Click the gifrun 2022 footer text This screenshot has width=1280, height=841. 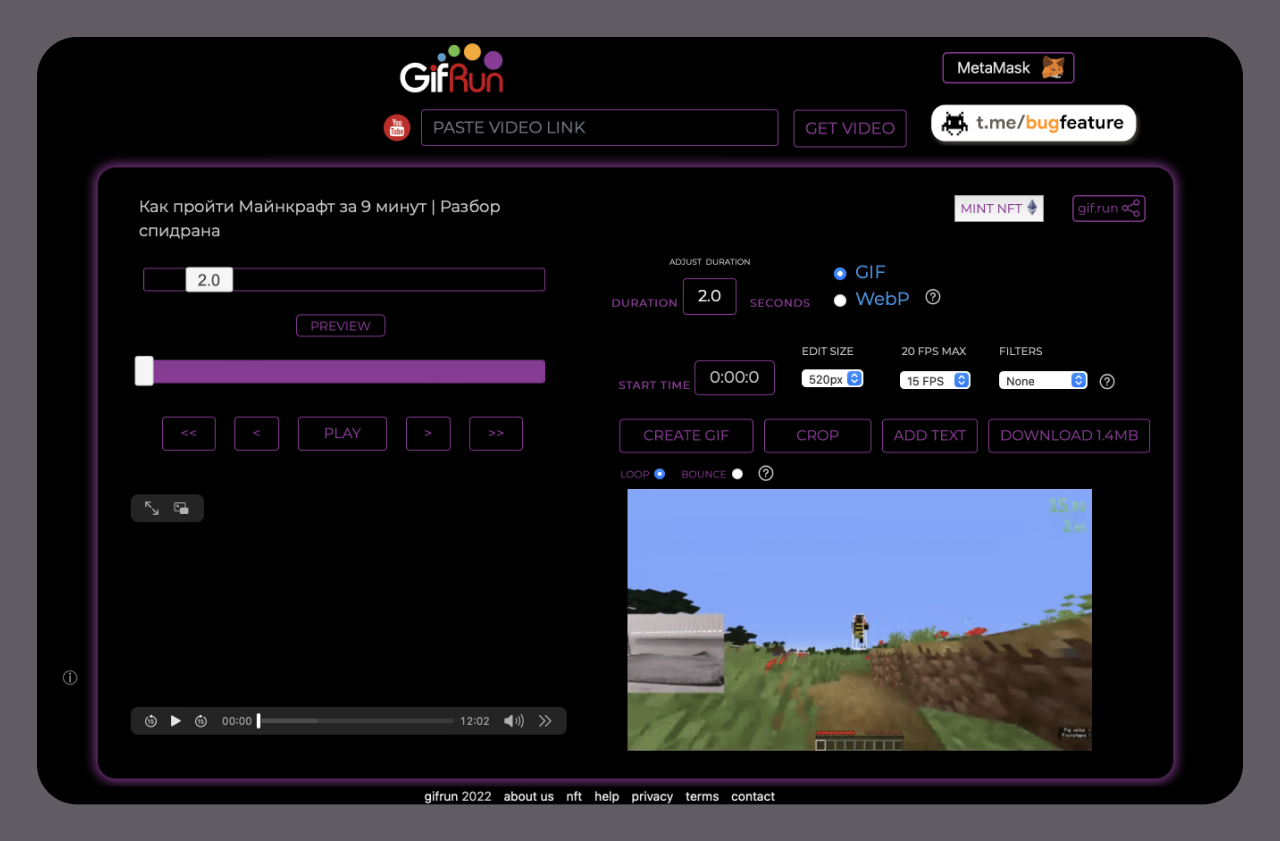[458, 797]
